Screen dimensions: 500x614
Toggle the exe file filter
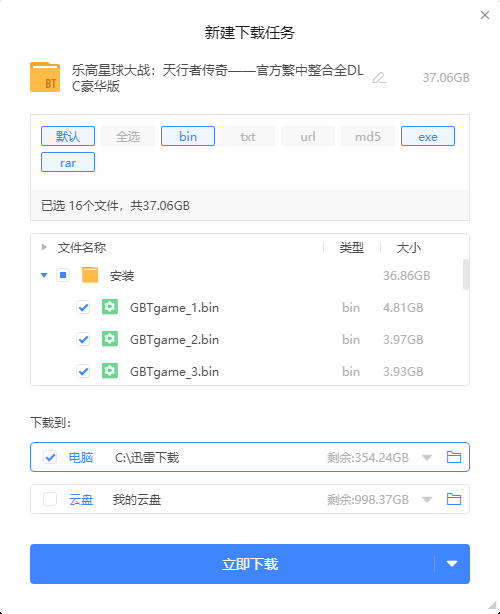428,136
